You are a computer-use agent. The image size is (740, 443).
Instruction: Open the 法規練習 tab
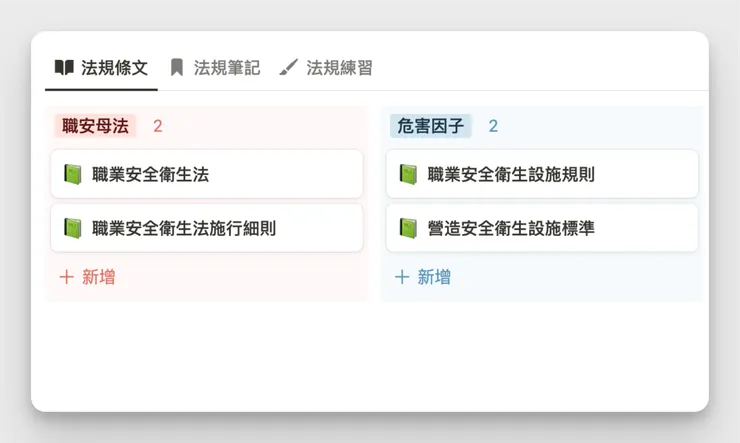click(326, 68)
